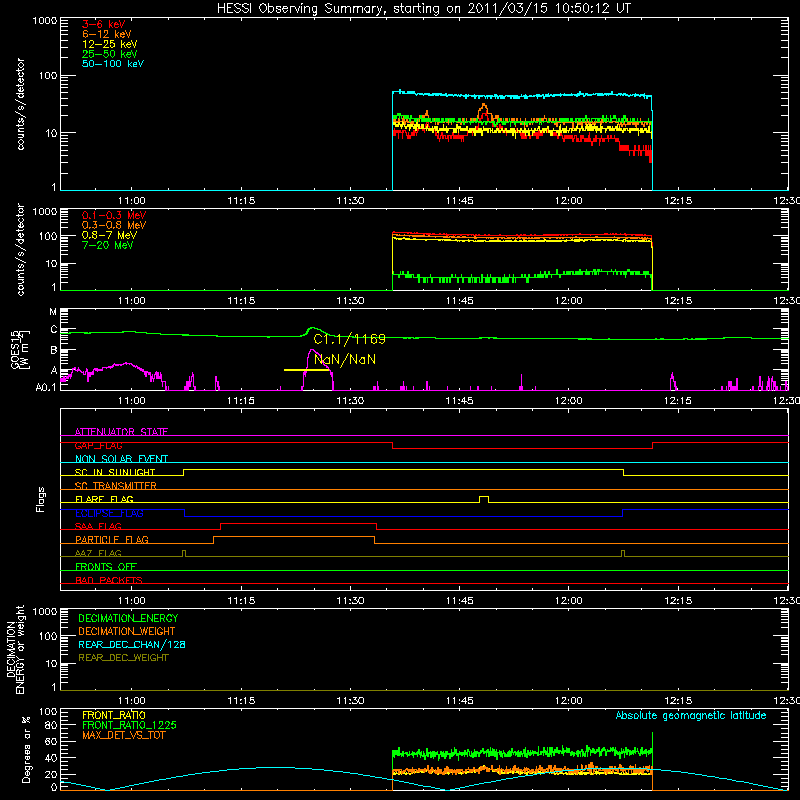
Task: Select the FLARE_FLAG label
Action: tap(104, 499)
